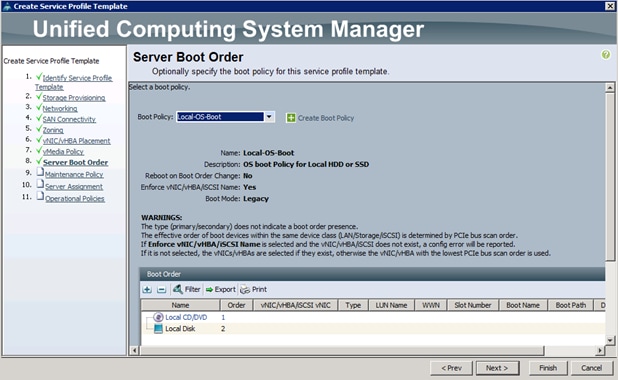
Task: Go to Identify Service Profile Template step
Action: tap(73, 82)
